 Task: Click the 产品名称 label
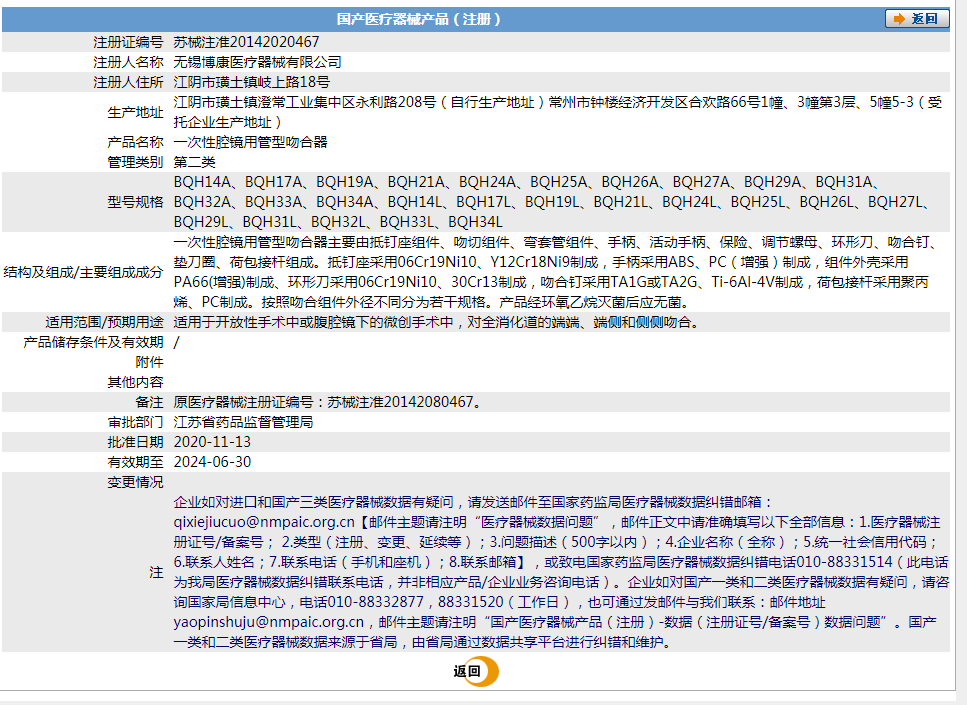[x=135, y=142]
